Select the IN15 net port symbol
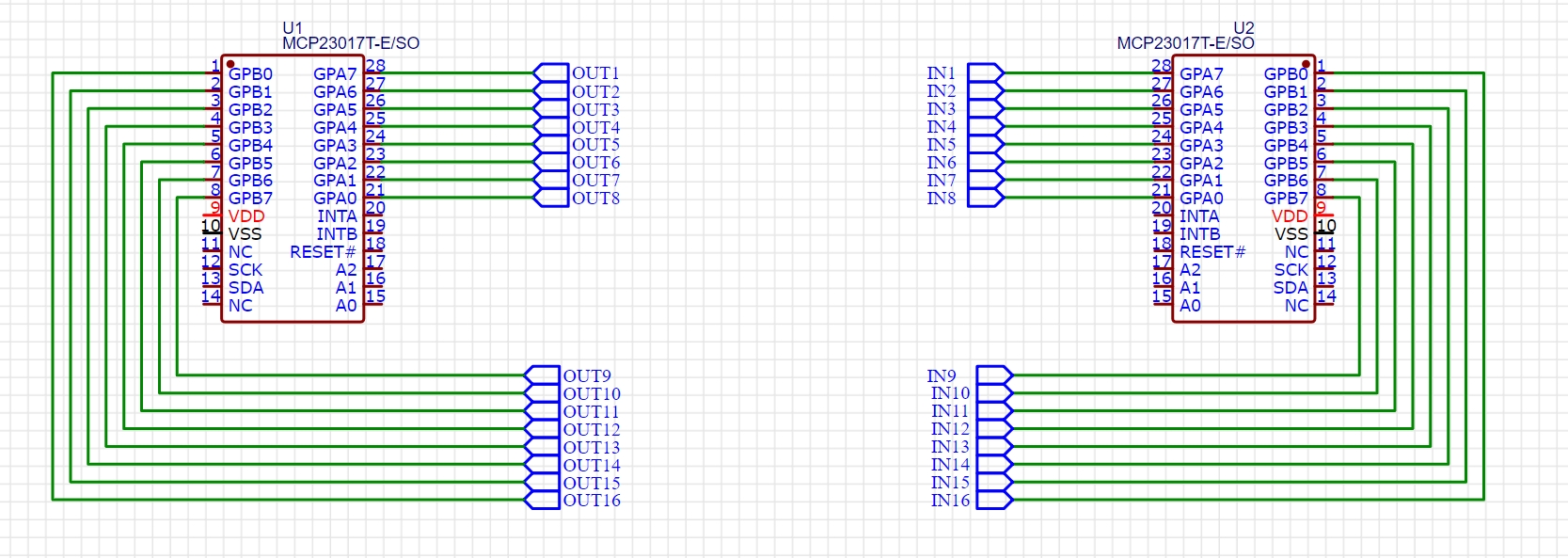This screenshot has height=558, width=1568. 994,483
